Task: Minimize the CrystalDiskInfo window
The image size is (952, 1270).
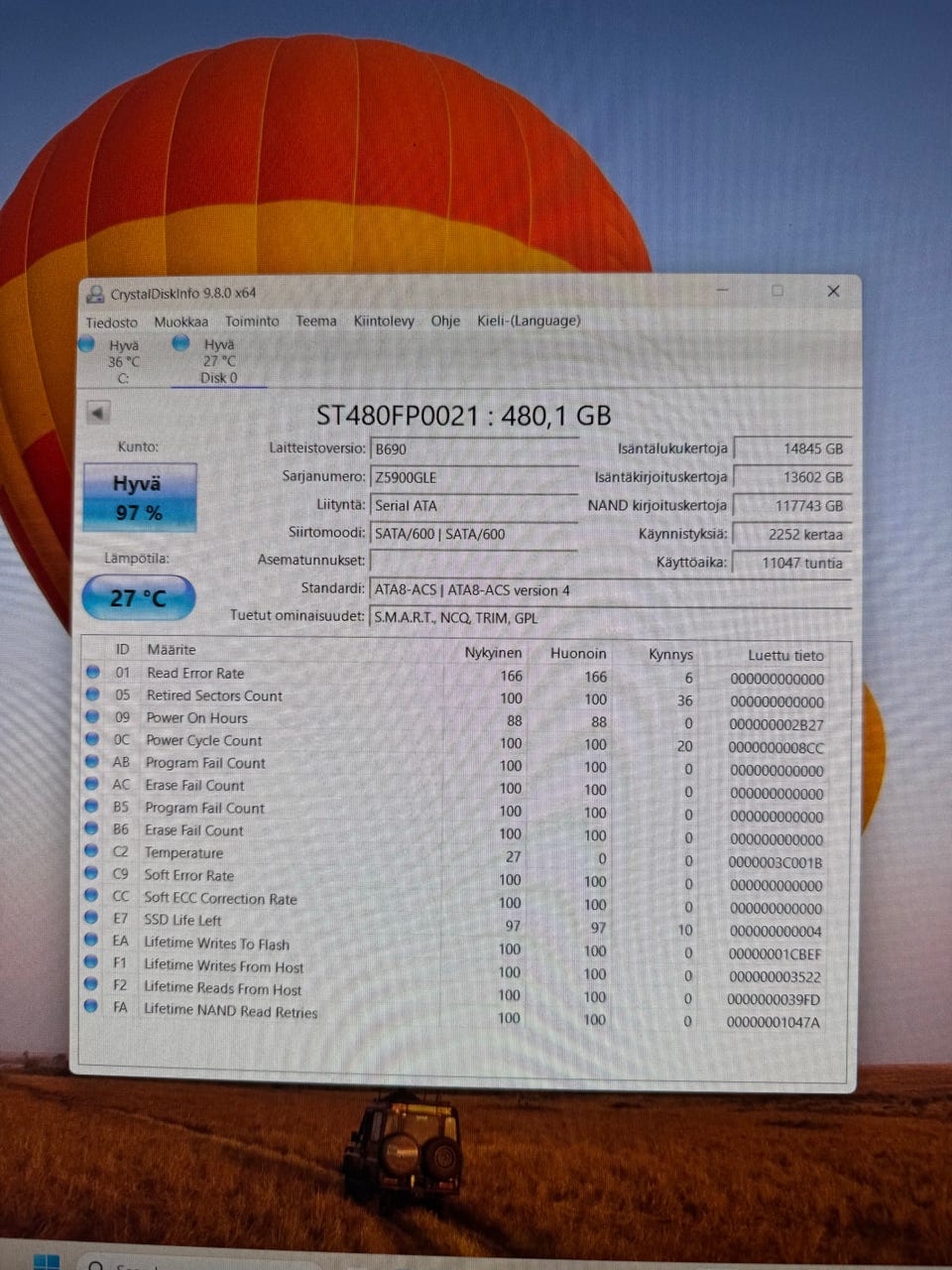Action: [723, 291]
